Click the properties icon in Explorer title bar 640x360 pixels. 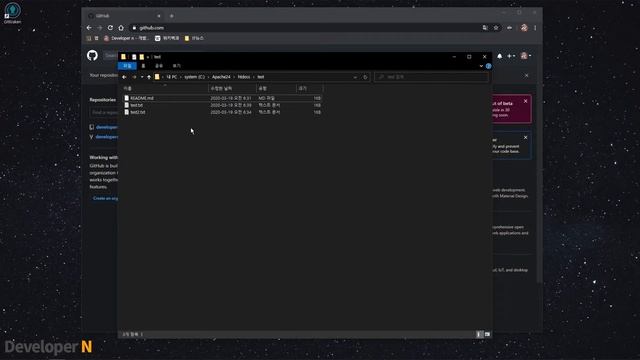click(x=134, y=57)
